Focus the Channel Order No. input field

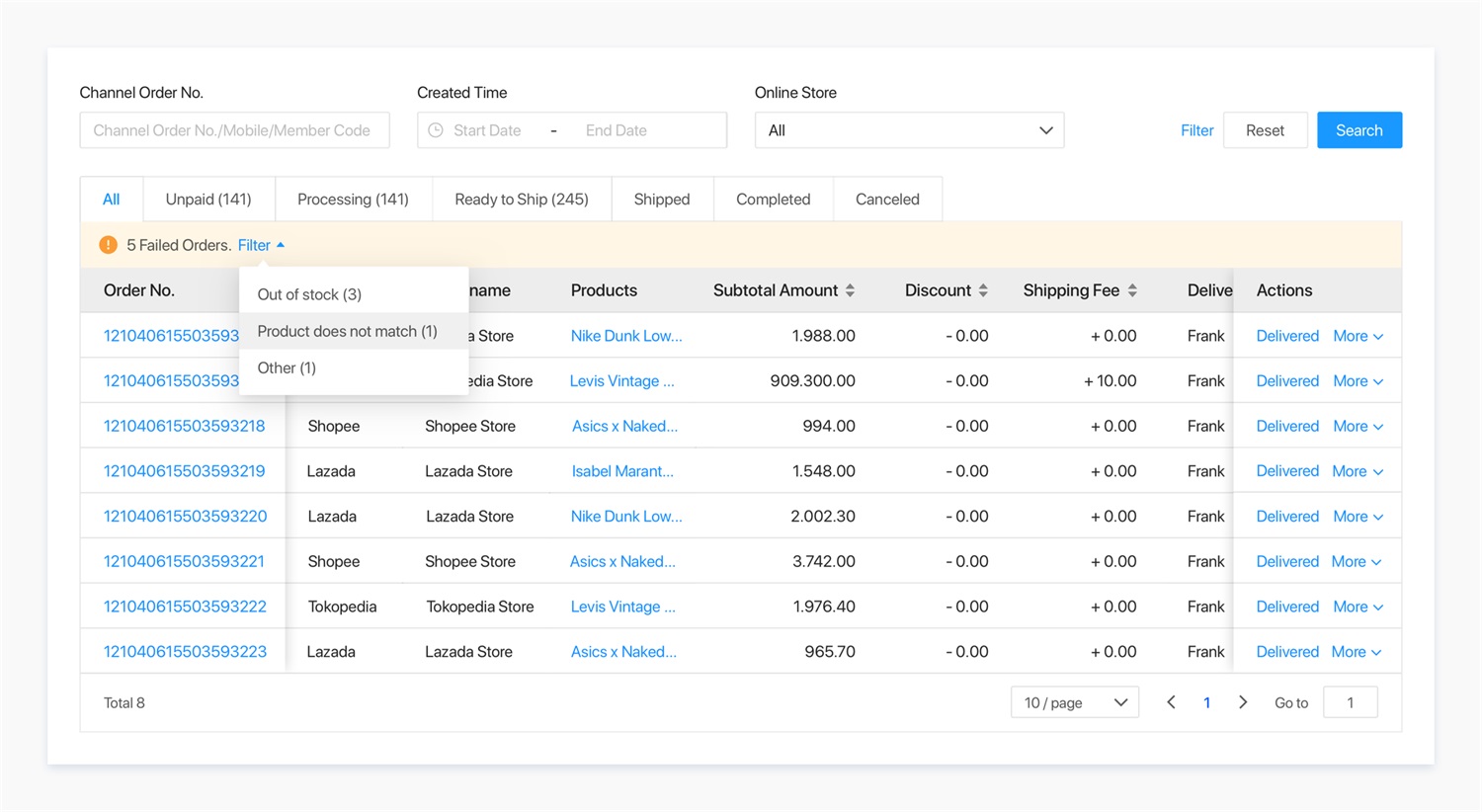pyautogui.click(x=234, y=130)
